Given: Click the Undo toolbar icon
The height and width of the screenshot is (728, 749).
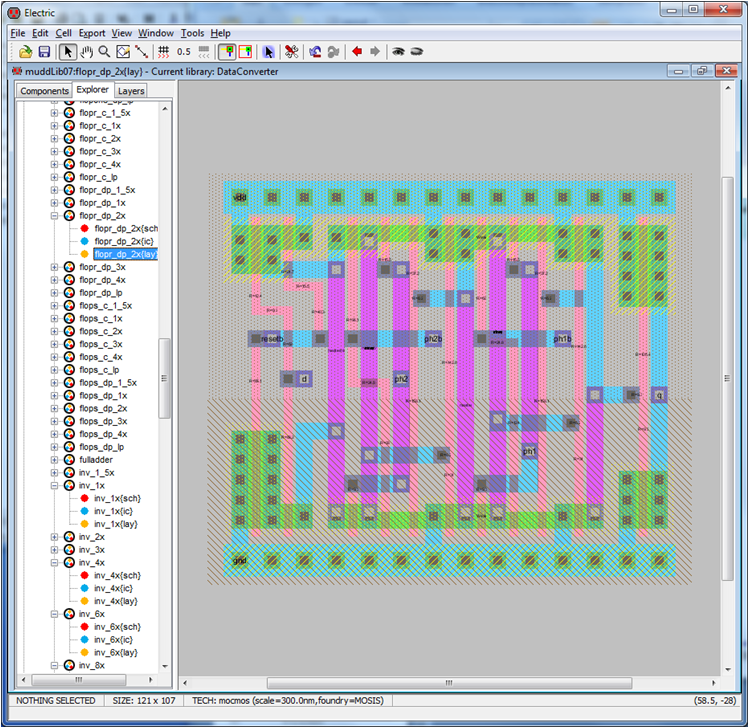Looking at the screenshot, I should pos(315,51).
